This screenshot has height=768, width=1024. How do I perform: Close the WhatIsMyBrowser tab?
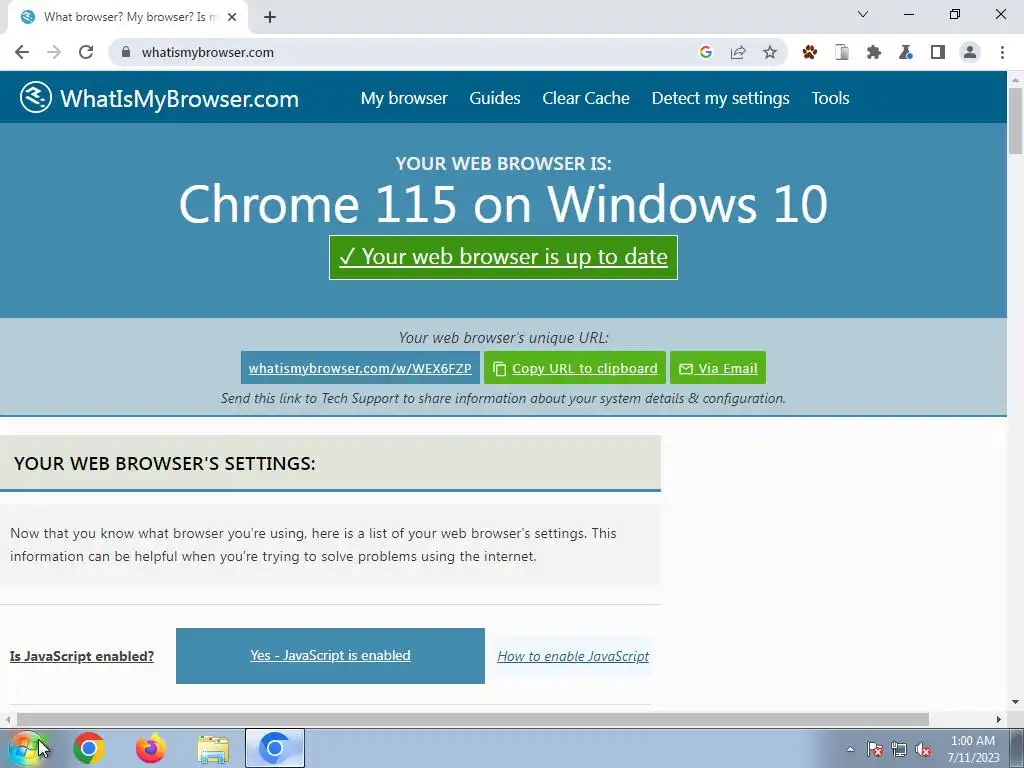(x=232, y=17)
